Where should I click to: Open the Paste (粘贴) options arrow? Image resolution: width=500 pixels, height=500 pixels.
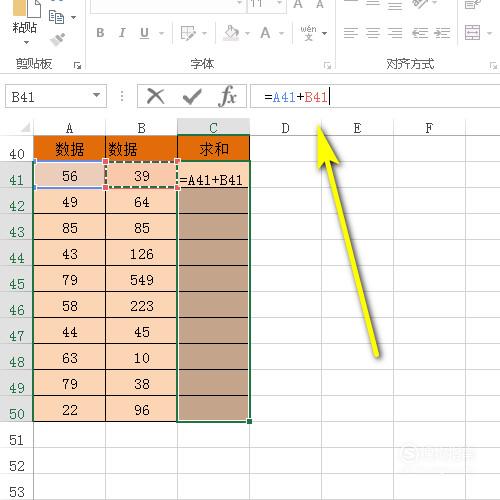click(x=26, y=43)
